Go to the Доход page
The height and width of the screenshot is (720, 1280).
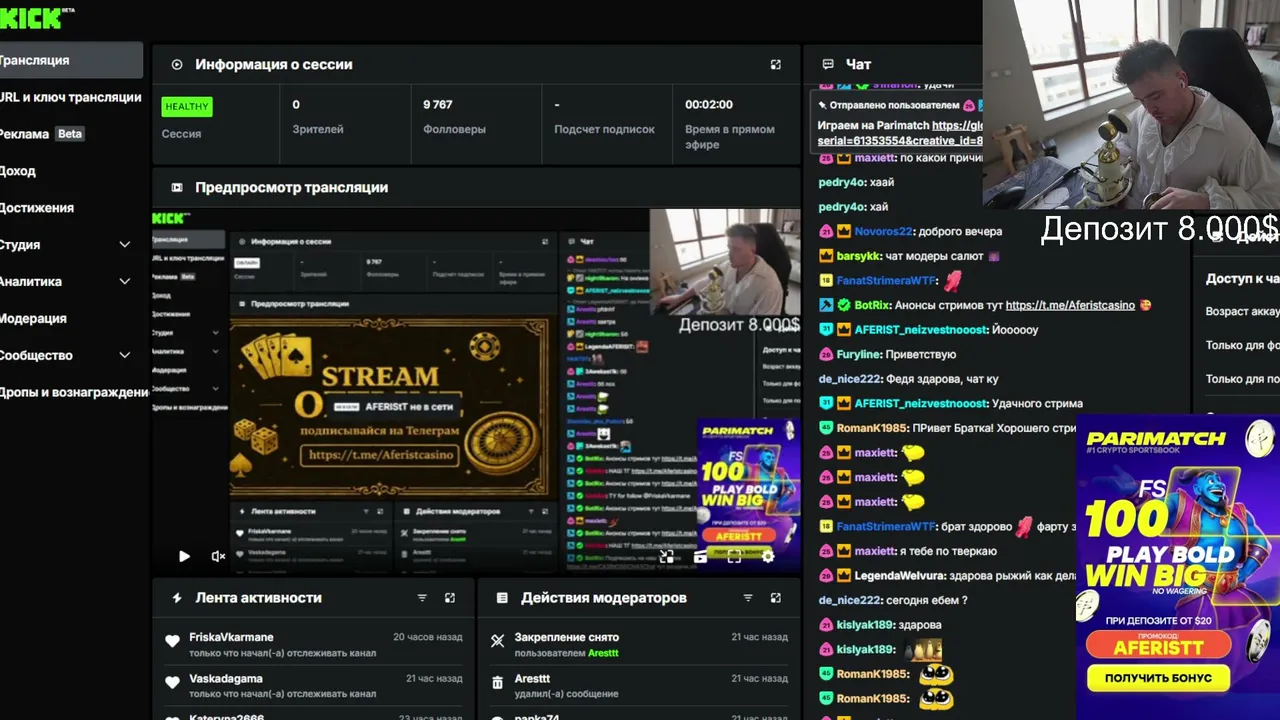(x=18, y=171)
